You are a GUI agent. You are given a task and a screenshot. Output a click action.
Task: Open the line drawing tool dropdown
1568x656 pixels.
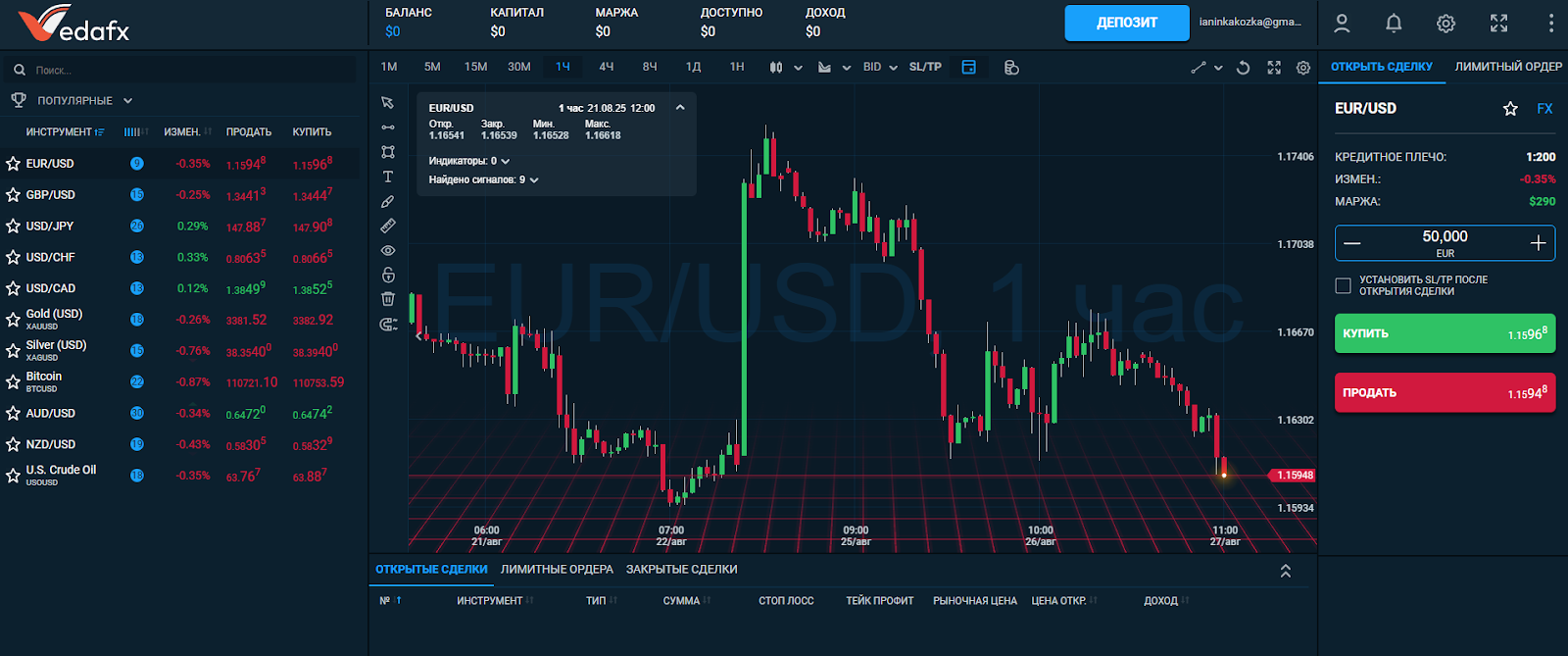[x=1206, y=68]
